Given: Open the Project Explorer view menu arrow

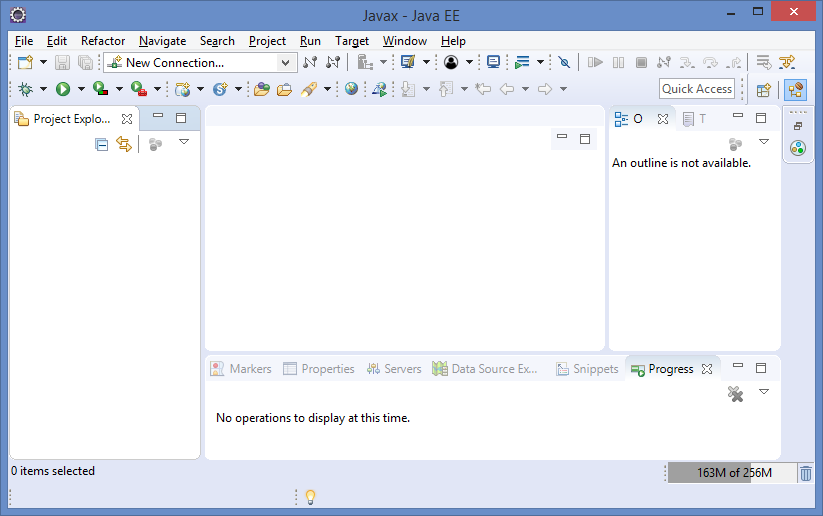Looking at the screenshot, I should [x=184, y=142].
